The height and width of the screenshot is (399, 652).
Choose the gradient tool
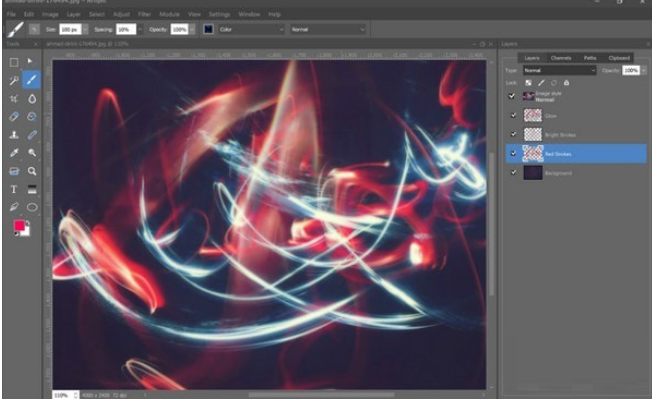click(x=32, y=189)
